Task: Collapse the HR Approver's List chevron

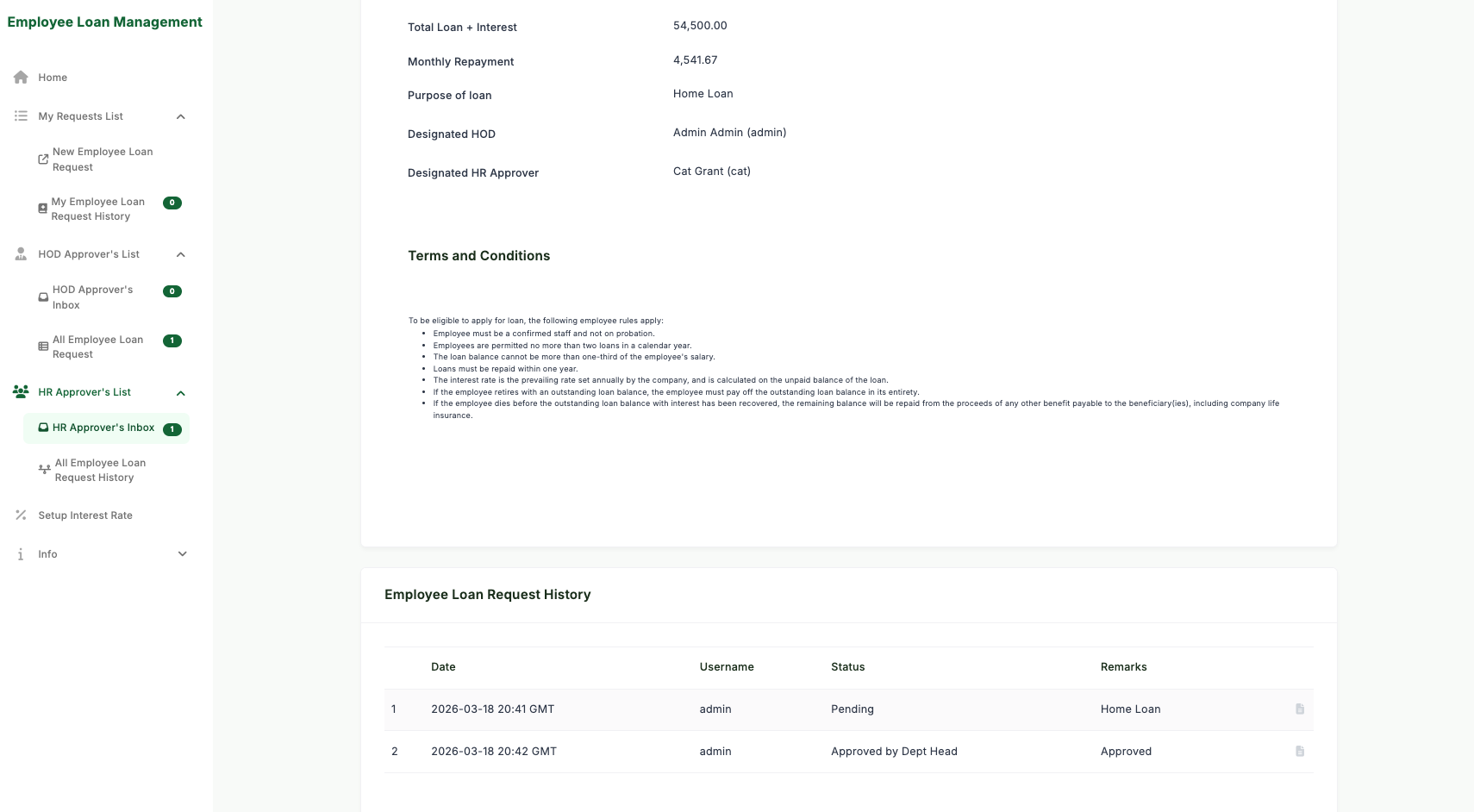Action: 181,393
